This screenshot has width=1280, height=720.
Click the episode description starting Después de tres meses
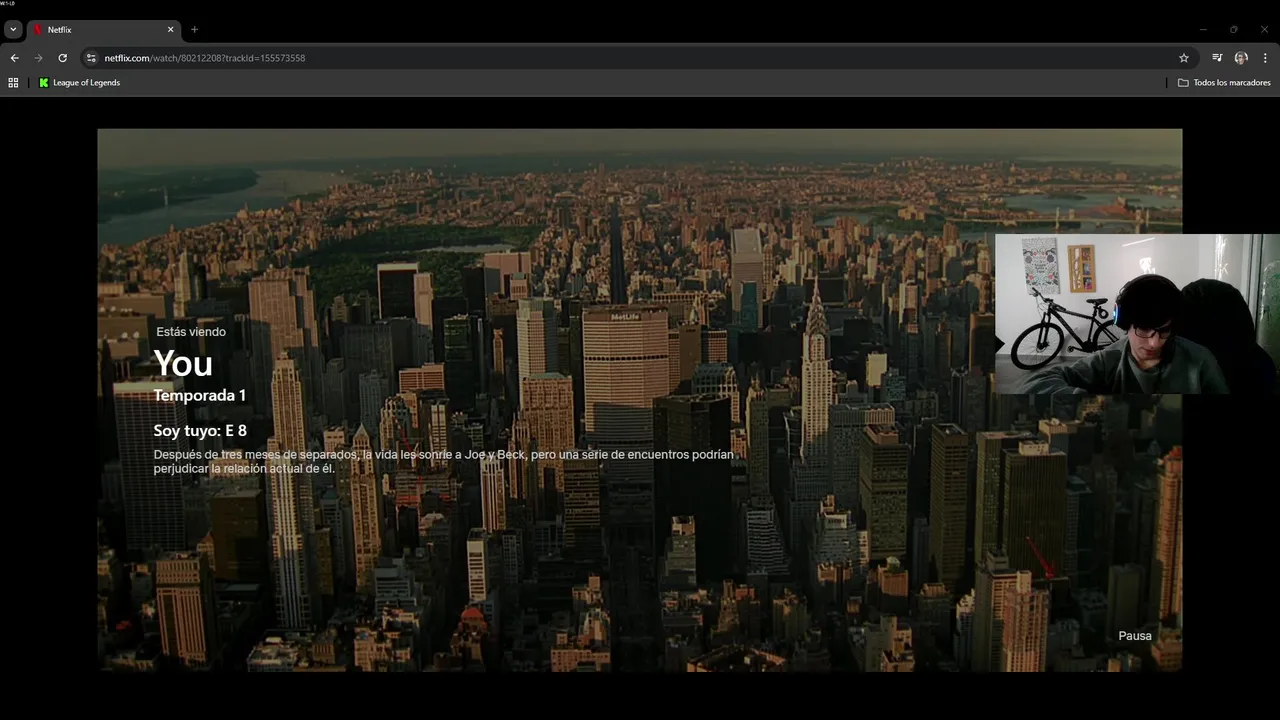443,461
